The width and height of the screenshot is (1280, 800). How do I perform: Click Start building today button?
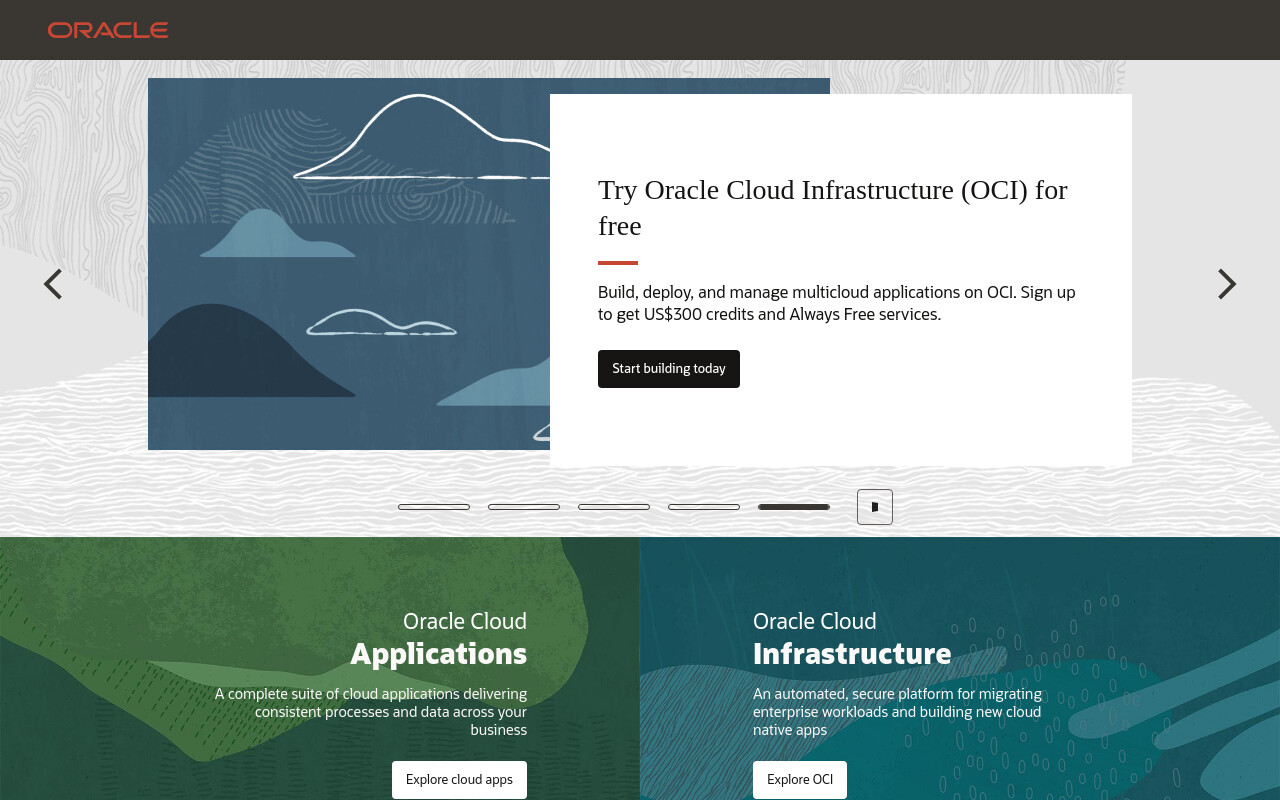(x=669, y=369)
